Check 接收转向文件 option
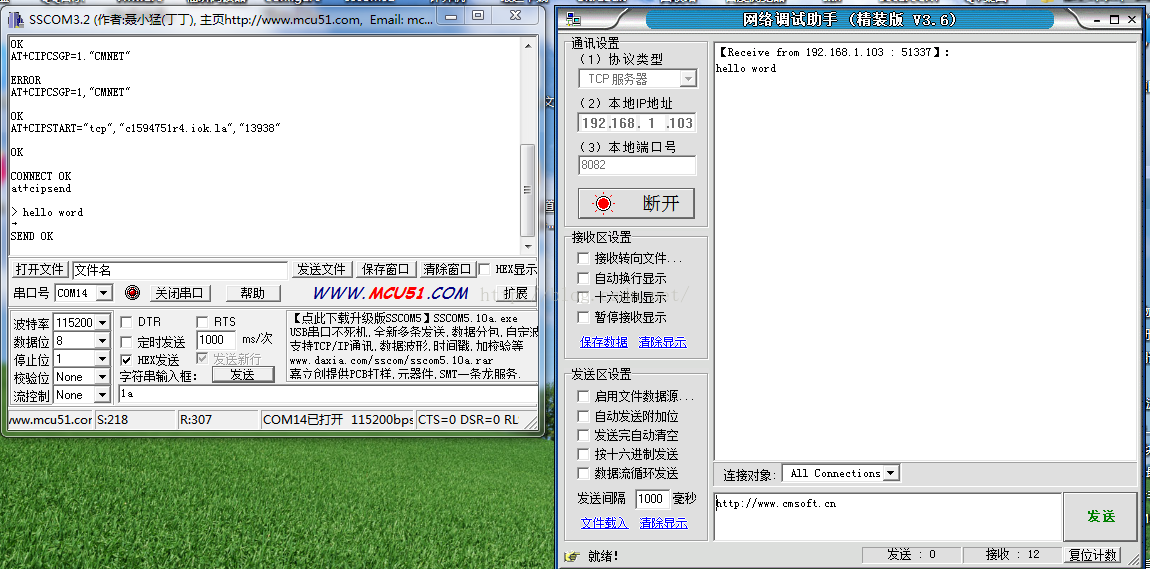Screen dimensions: 1150x569 click(583, 258)
